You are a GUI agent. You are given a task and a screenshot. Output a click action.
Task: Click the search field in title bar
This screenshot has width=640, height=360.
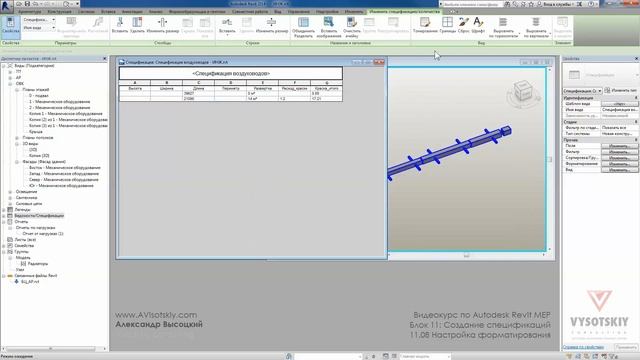[471, 4]
